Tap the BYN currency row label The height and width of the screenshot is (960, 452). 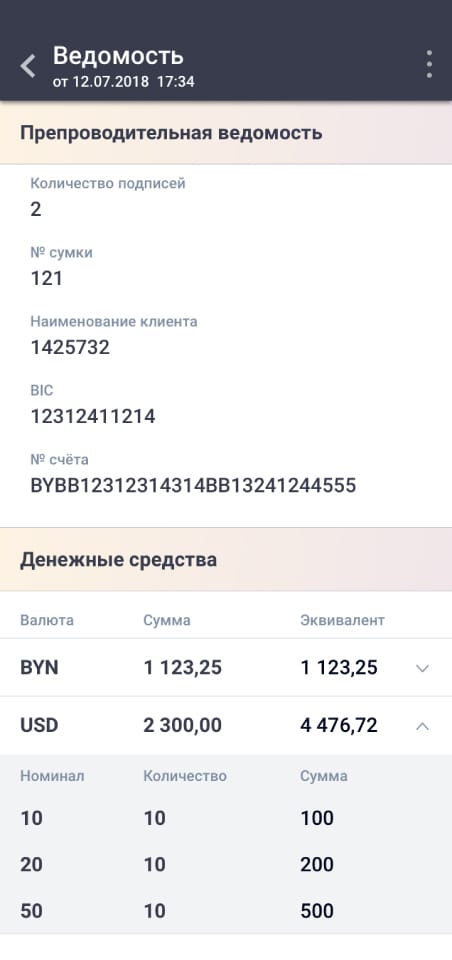pyautogui.click(x=39, y=667)
